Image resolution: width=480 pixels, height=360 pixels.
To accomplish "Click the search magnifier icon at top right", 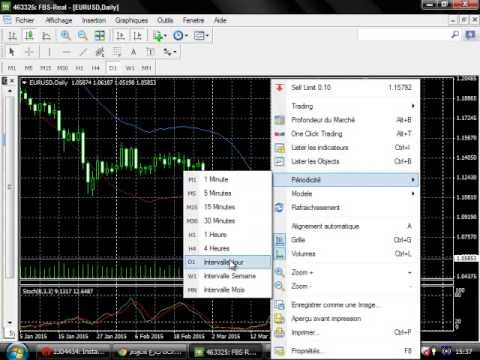I will 455,34.
